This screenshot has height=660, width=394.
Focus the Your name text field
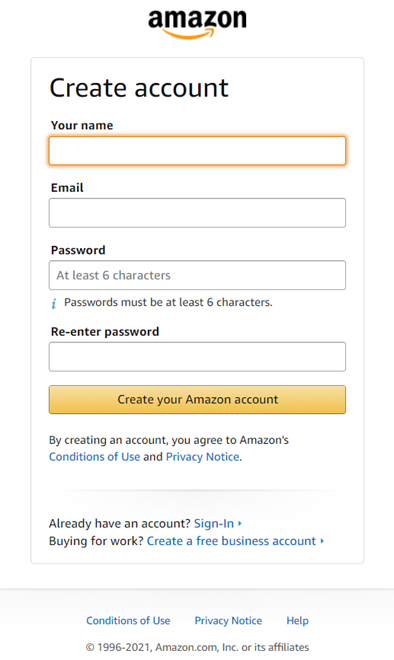[x=197, y=150]
